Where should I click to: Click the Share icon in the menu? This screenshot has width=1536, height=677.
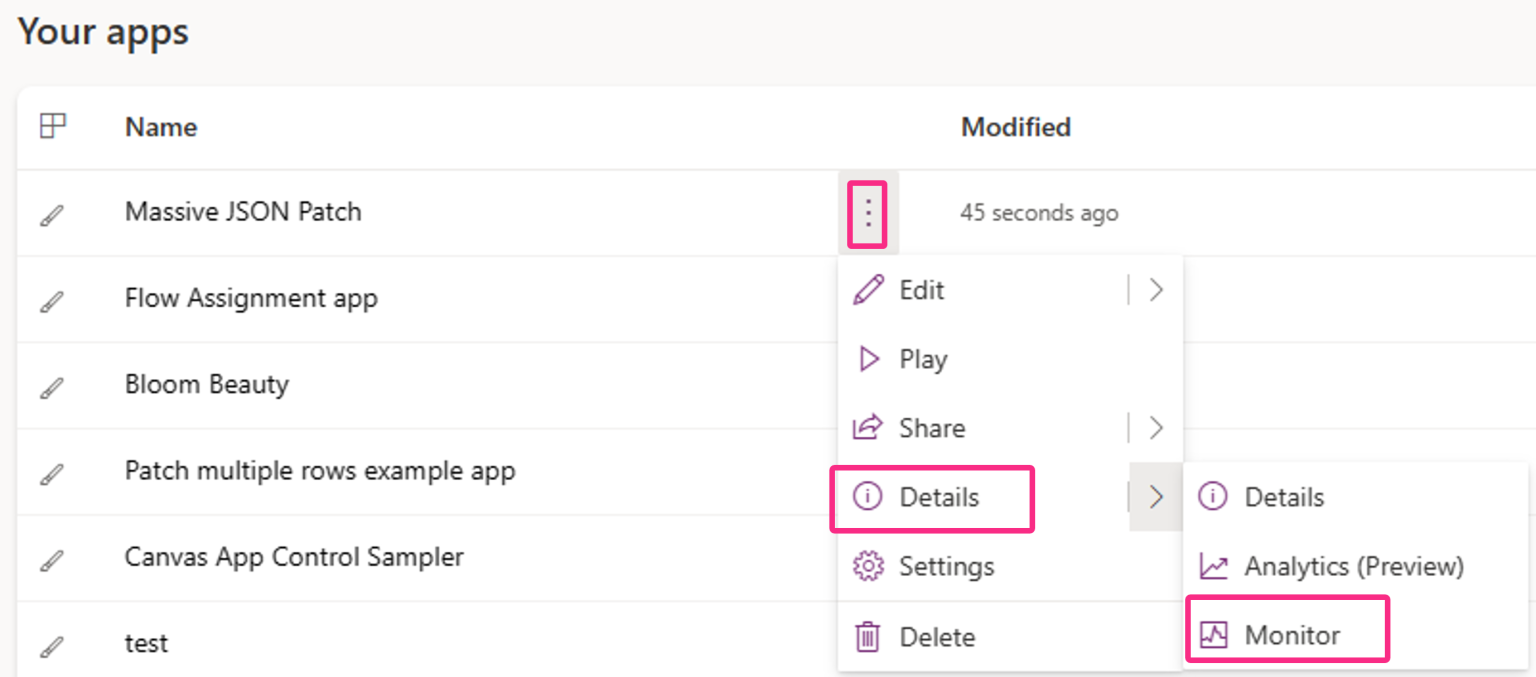point(869,428)
